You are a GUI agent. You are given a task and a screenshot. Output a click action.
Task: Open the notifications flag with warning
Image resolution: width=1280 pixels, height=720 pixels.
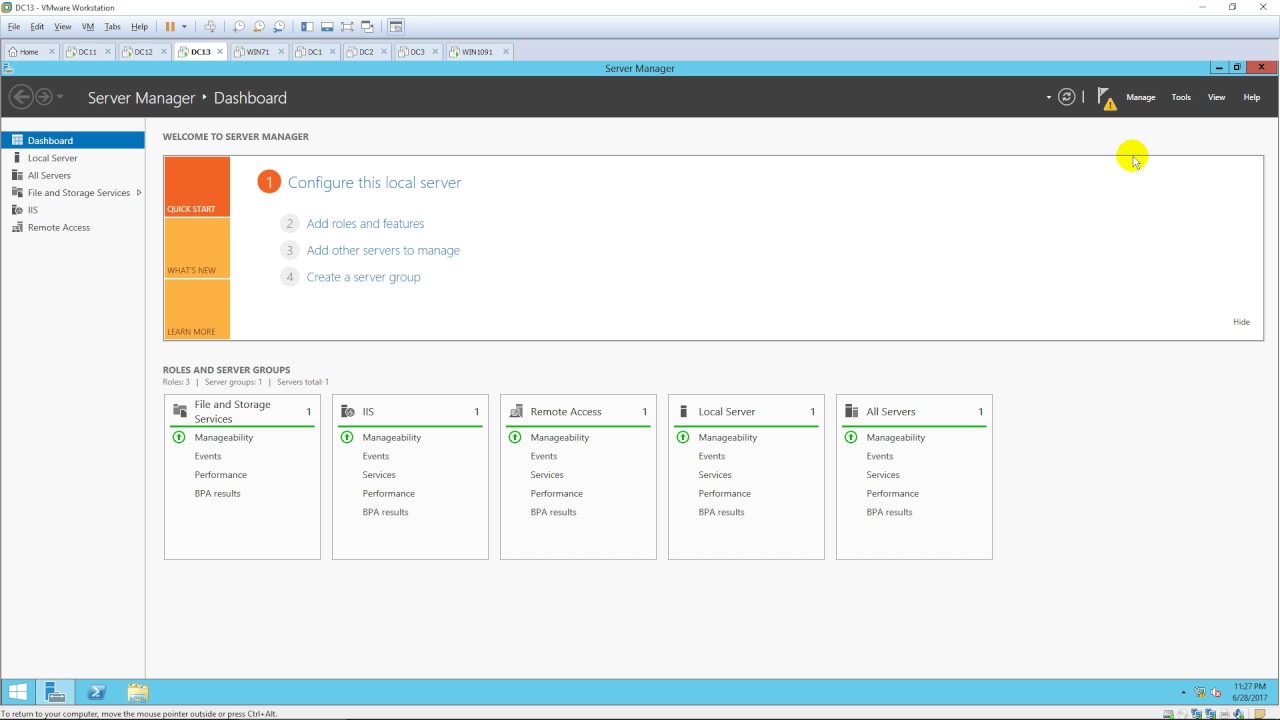coord(1106,98)
